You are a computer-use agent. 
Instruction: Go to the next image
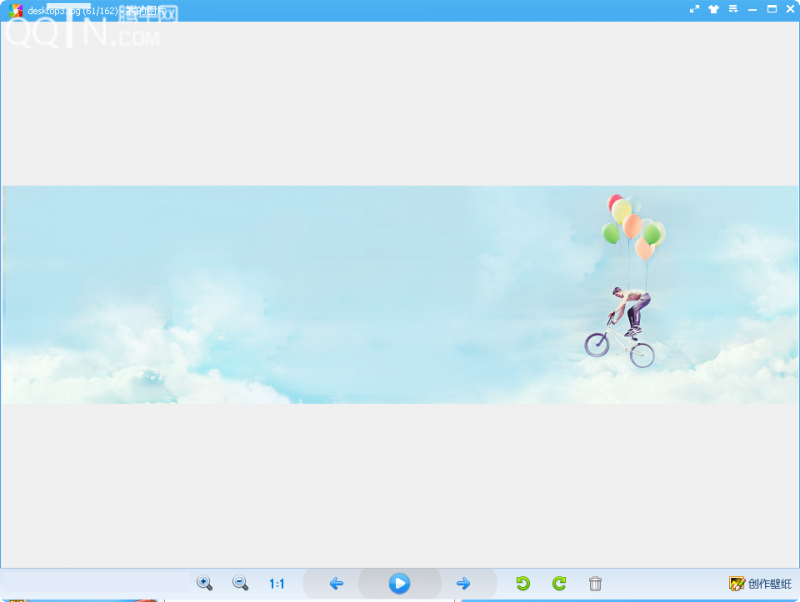coord(463,583)
